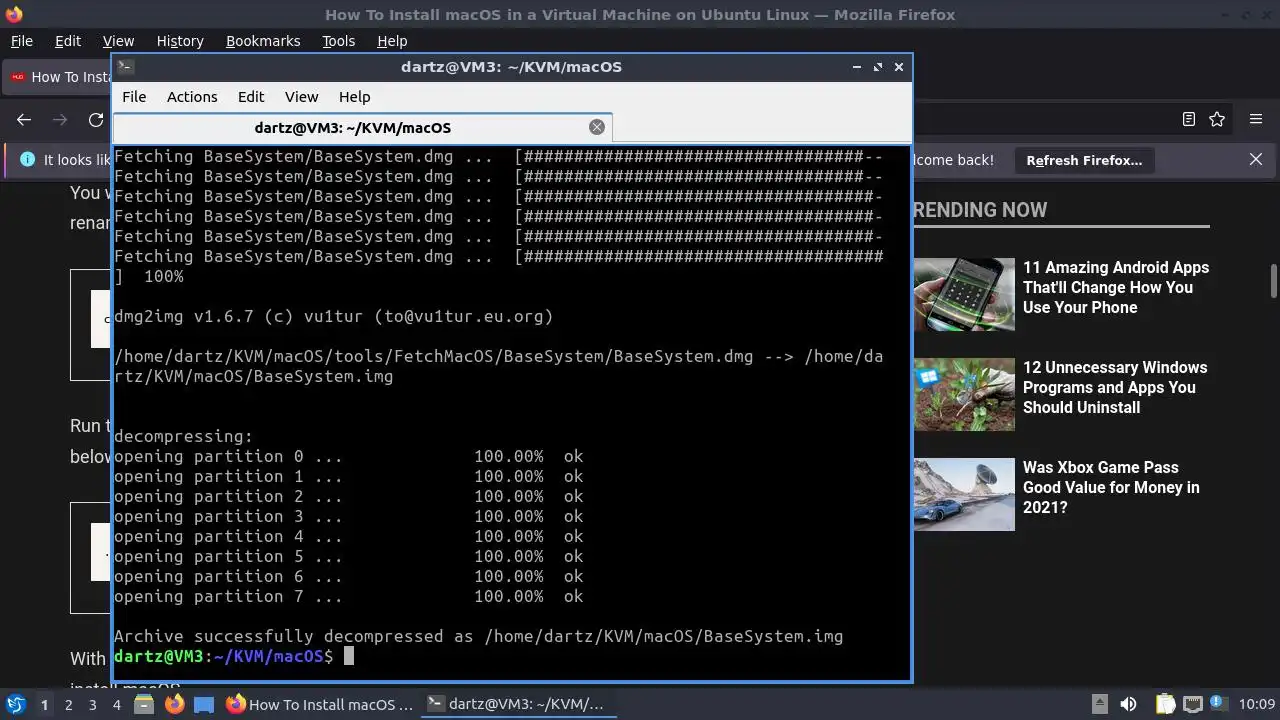Click the Refresh Firefox… button
The width and height of the screenshot is (1280, 720).
point(1084,160)
